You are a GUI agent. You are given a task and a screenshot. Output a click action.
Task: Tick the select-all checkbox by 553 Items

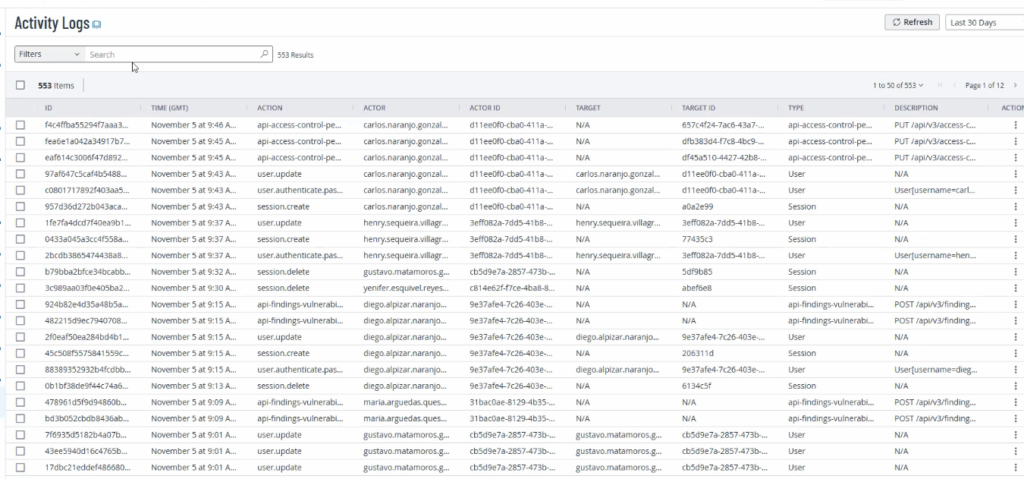coord(21,85)
